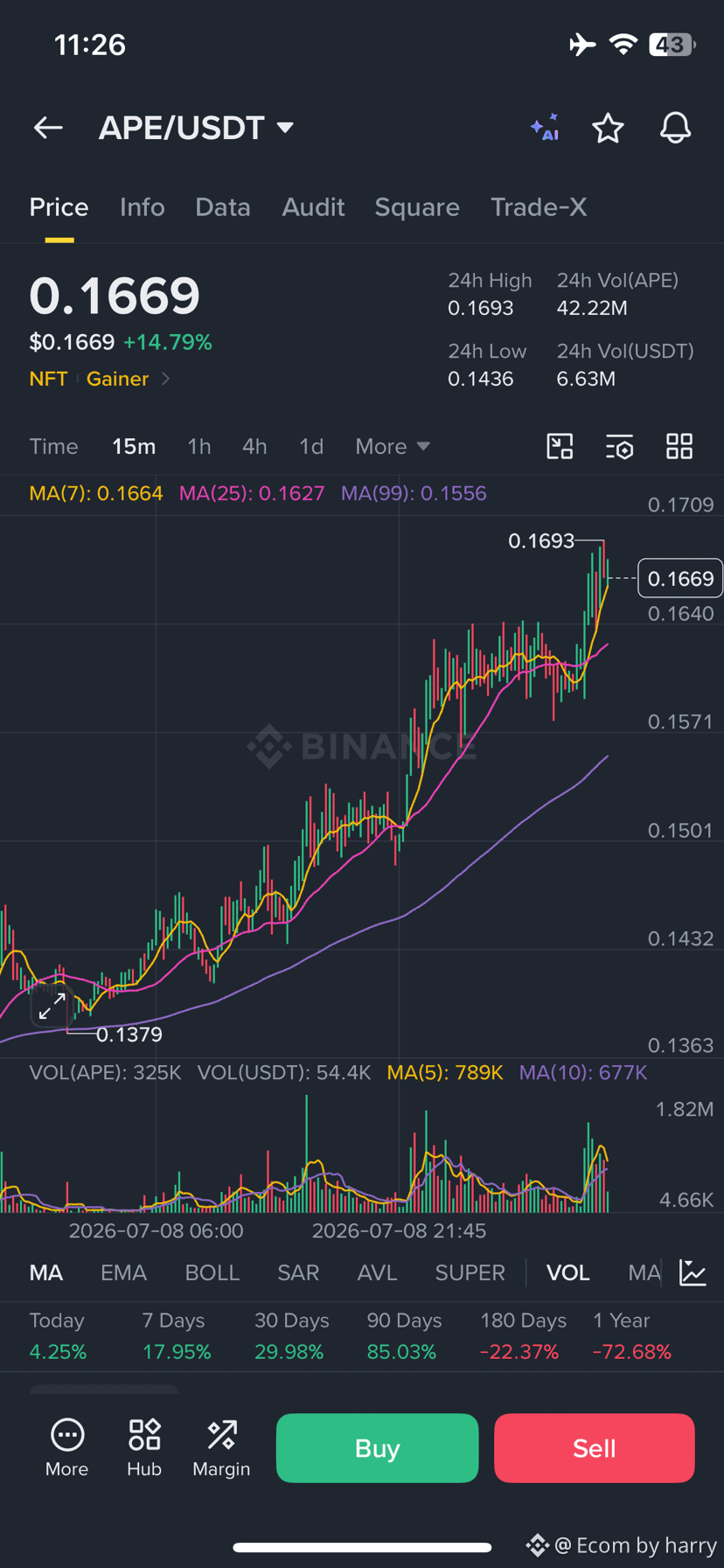This screenshot has width=724, height=1568.
Task: Switch to the Audit tab
Action: 313,207
